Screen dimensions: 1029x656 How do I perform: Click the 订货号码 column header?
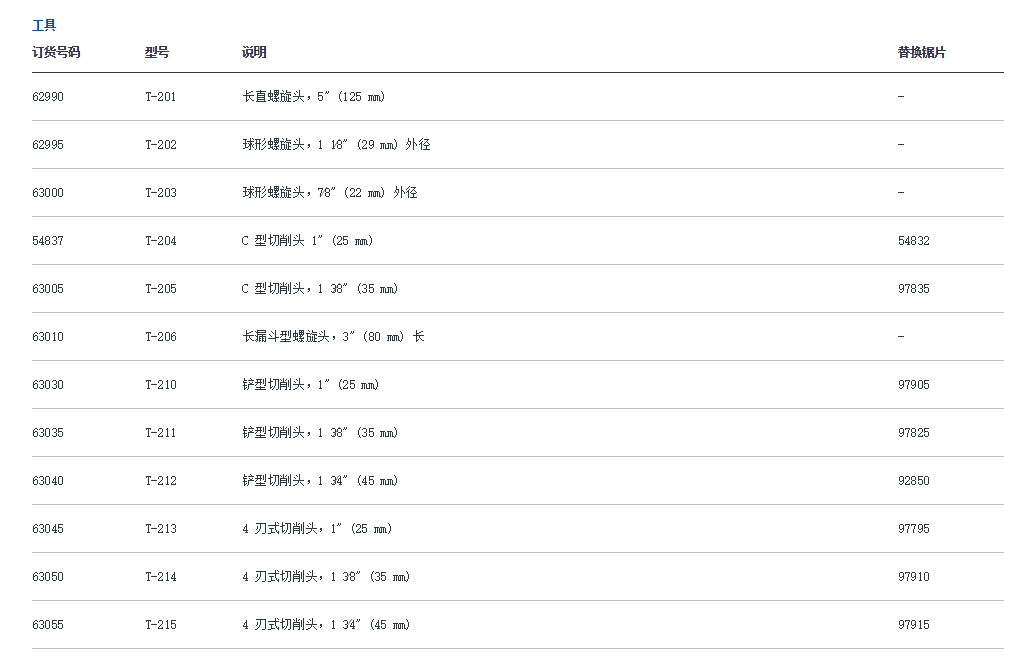(x=56, y=52)
